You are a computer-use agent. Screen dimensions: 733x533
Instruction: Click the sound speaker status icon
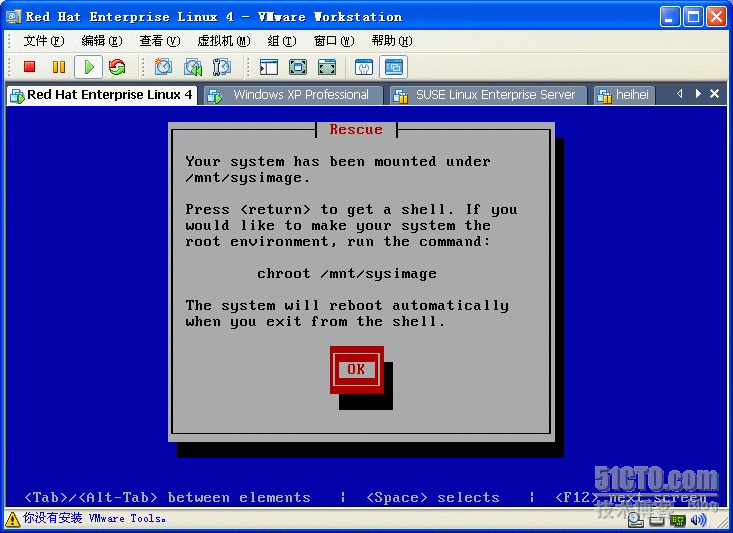click(x=698, y=519)
